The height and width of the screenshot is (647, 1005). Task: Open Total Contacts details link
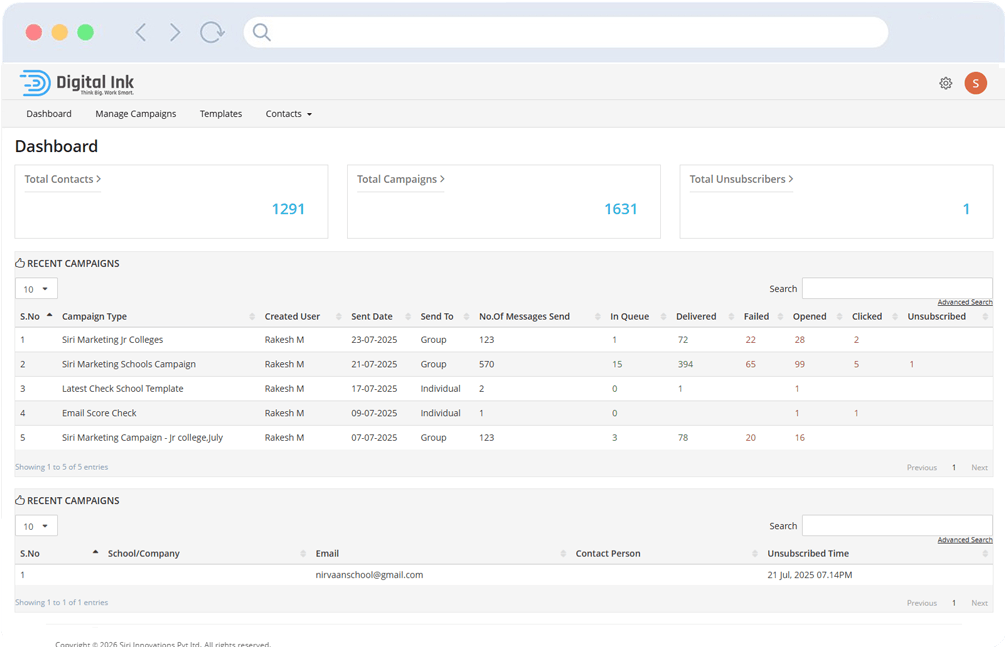[62, 179]
